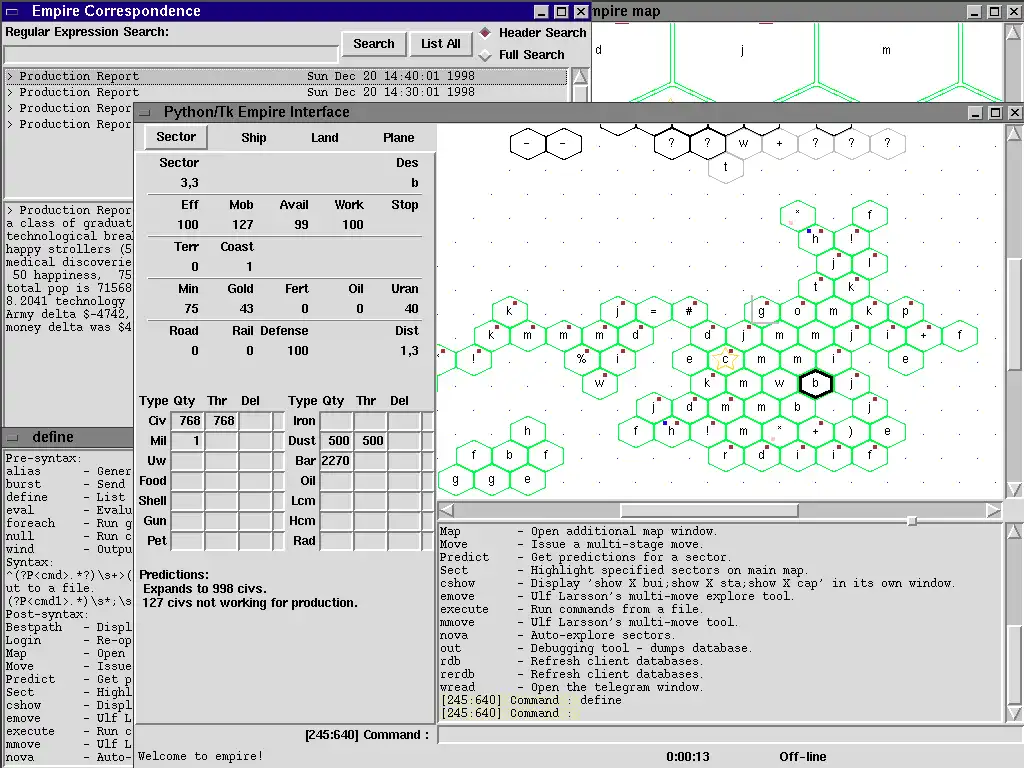
Task: Select the Production Report from 14:30:01
Action: (x=286, y=92)
